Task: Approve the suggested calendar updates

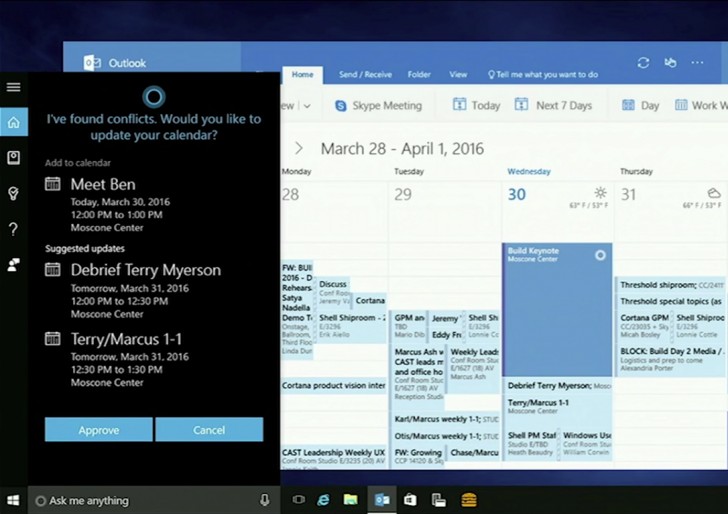Action: (98, 429)
